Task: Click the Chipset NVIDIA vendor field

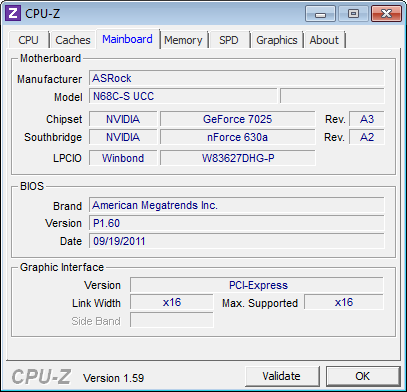Action: (123, 119)
